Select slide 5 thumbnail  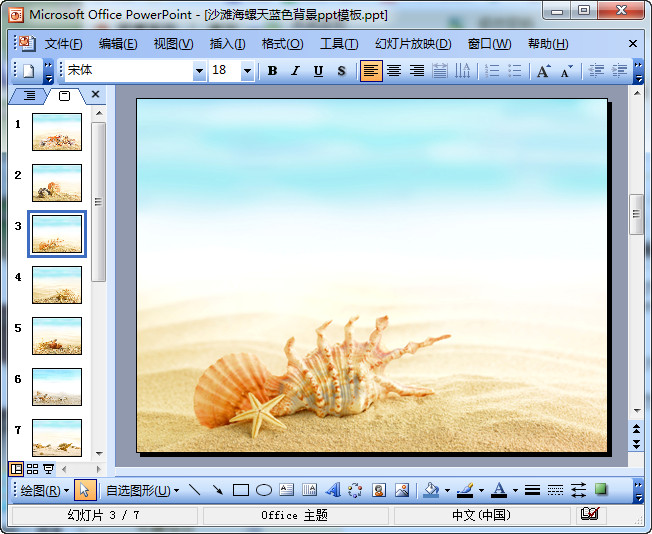click(57, 335)
